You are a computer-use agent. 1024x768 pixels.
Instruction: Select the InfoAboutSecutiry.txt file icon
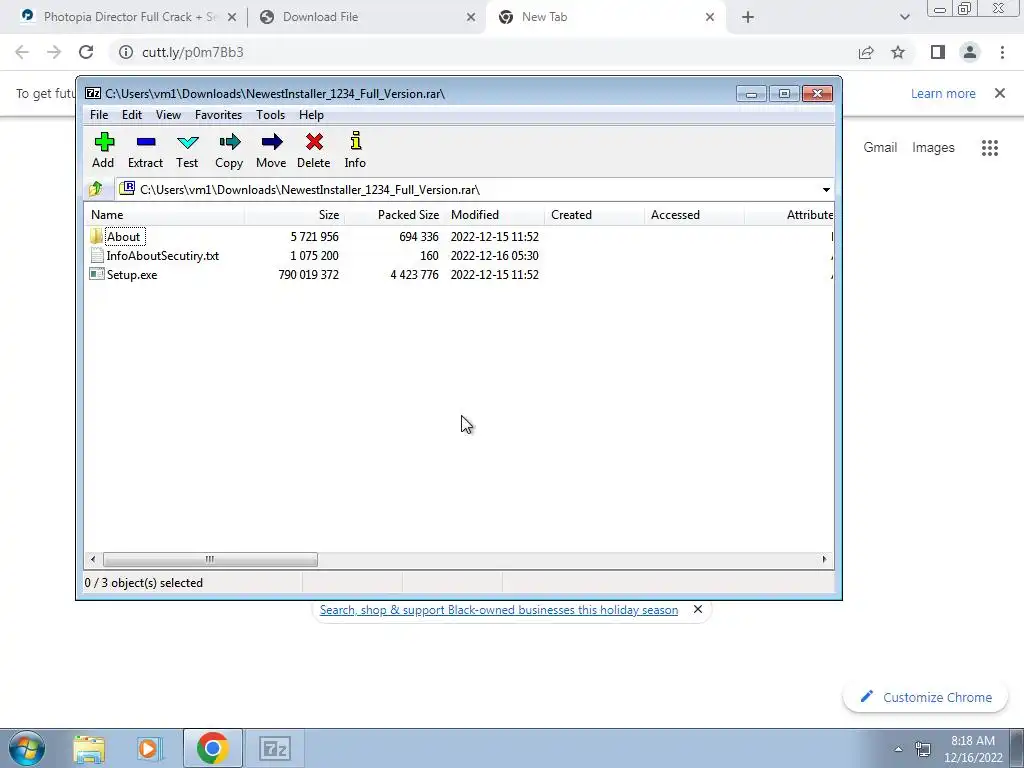point(97,255)
